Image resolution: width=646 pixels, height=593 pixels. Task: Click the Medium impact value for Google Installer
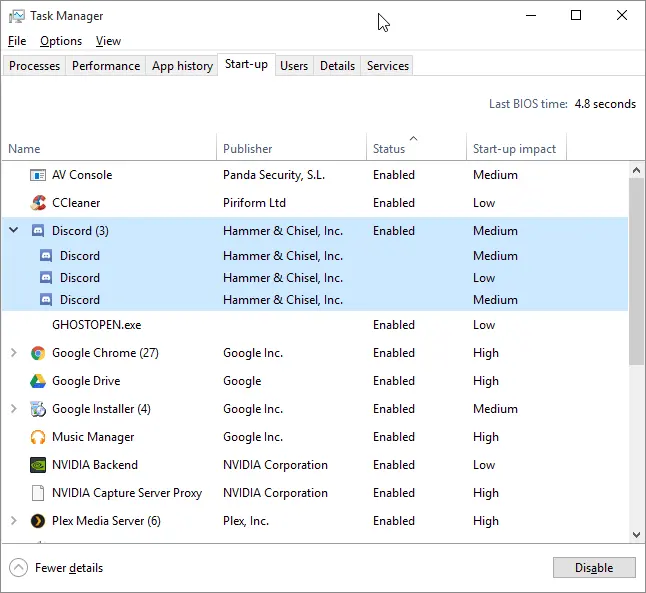point(495,409)
